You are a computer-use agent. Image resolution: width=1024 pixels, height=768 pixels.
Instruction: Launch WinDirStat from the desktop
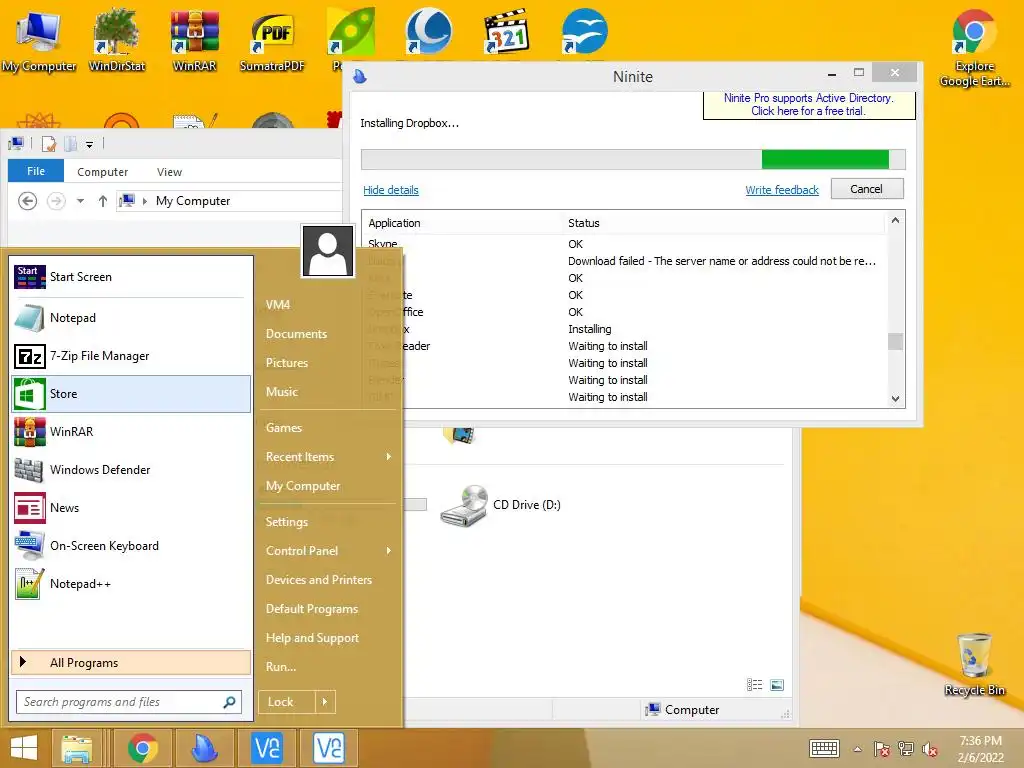[x=116, y=40]
